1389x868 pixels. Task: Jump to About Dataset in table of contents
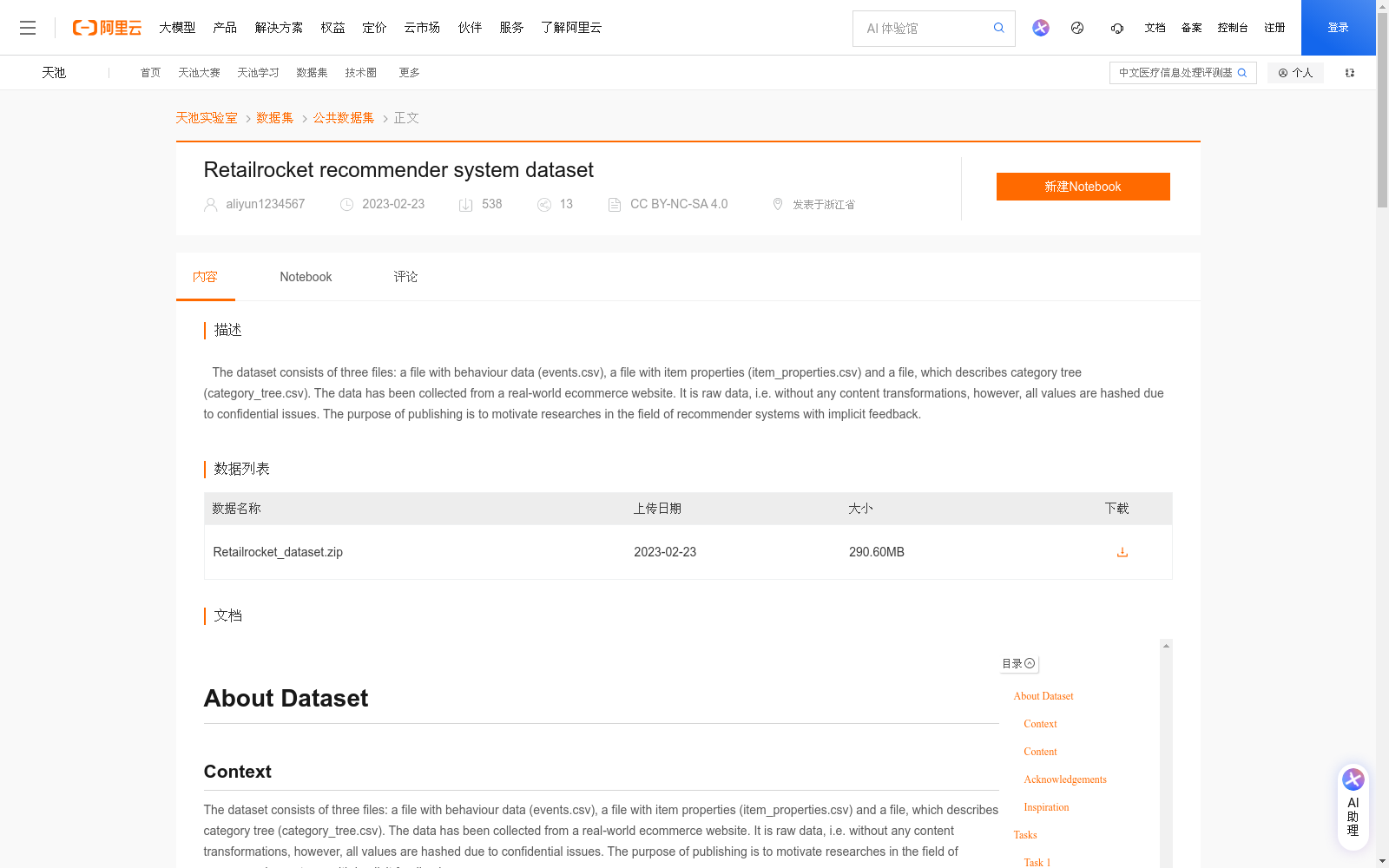tap(1043, 696)
